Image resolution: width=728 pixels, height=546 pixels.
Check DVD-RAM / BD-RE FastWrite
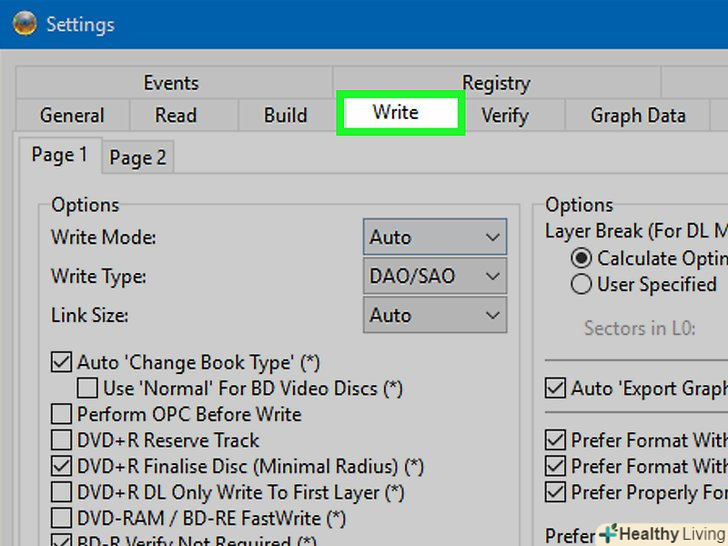coord(62,518)
